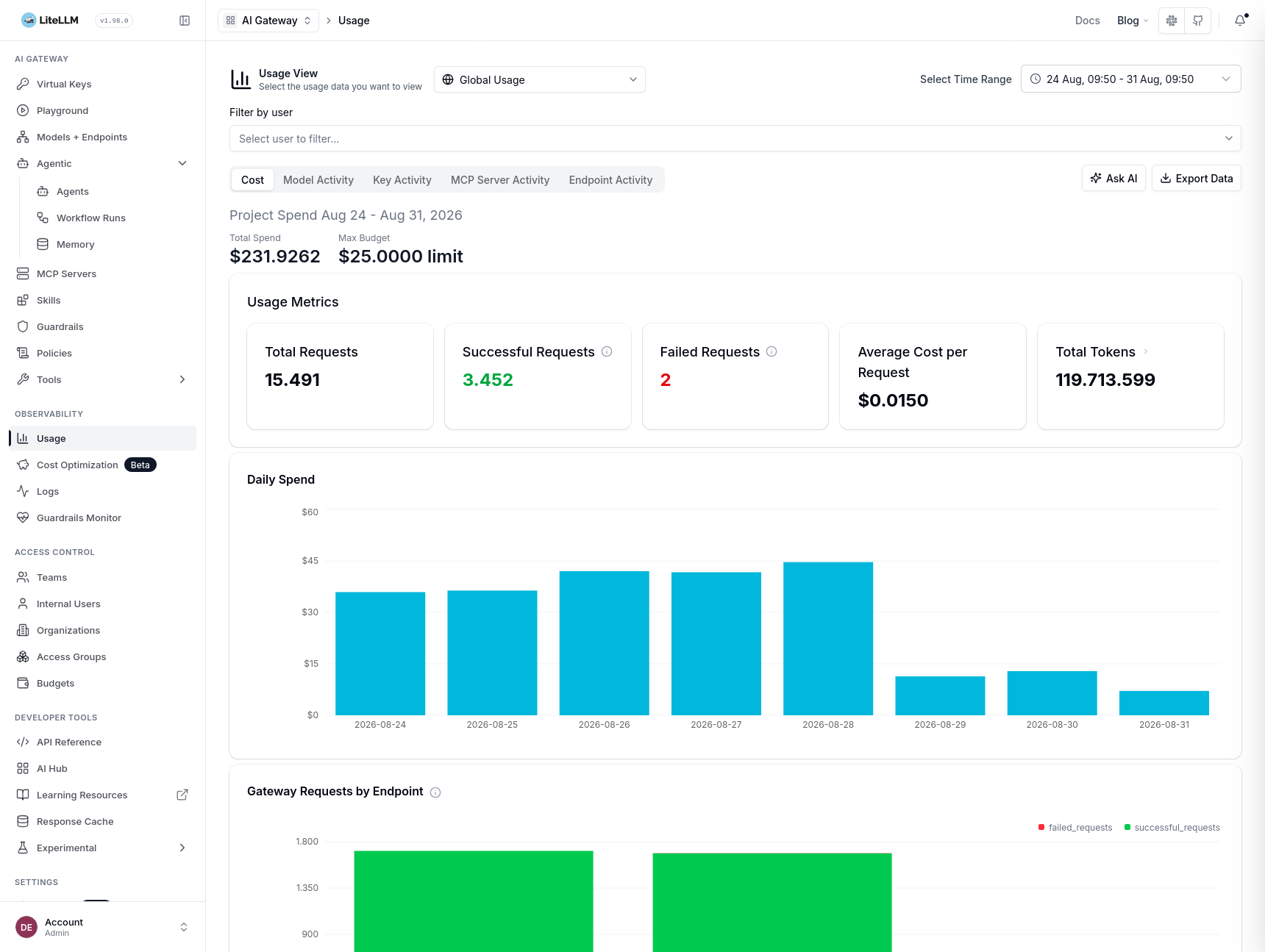Click the wallet icon beside Budgets

coord(23,683)
